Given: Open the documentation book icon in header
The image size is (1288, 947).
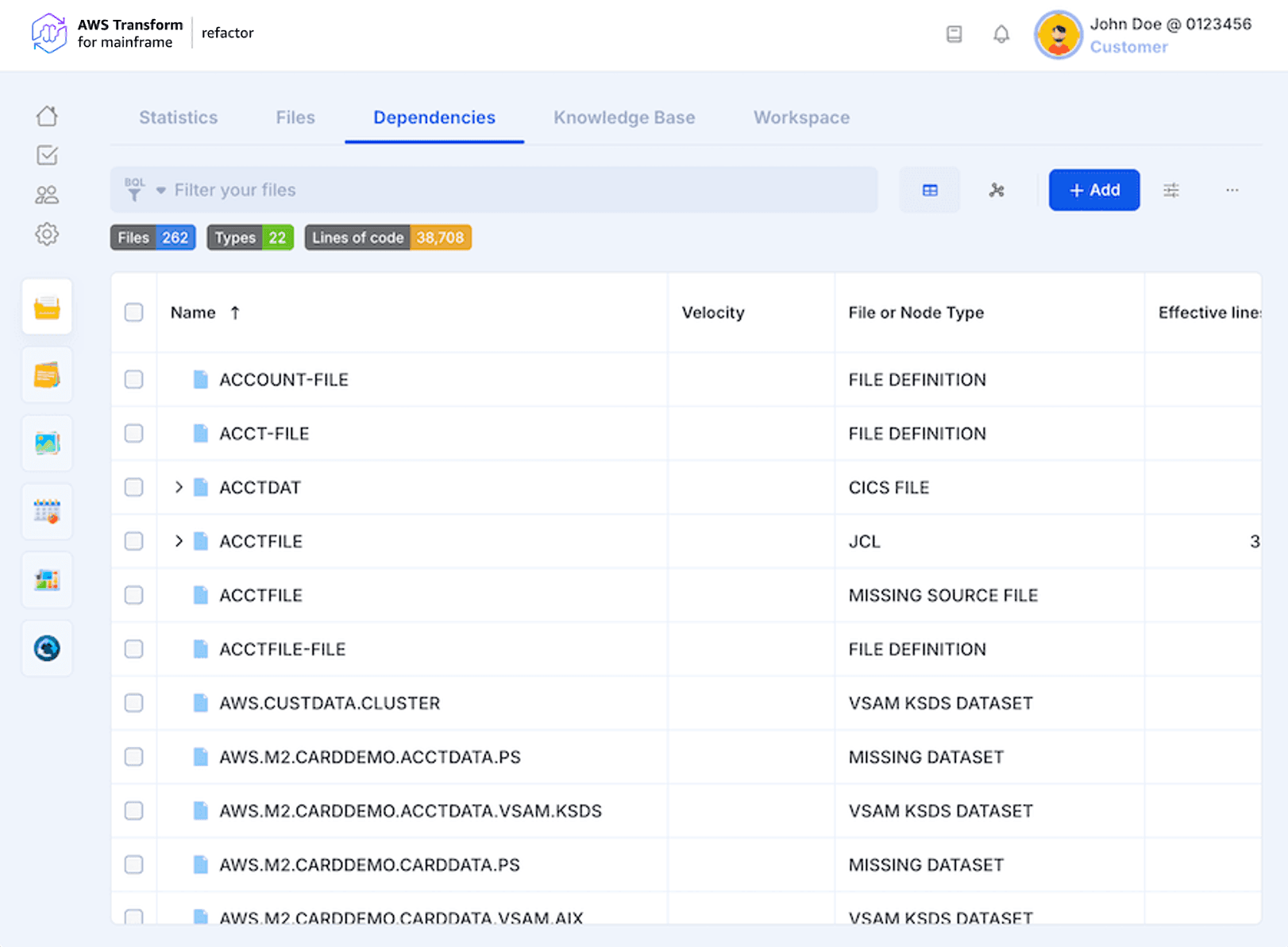Looking at the screenshot, I should click(x=954, y=34).
